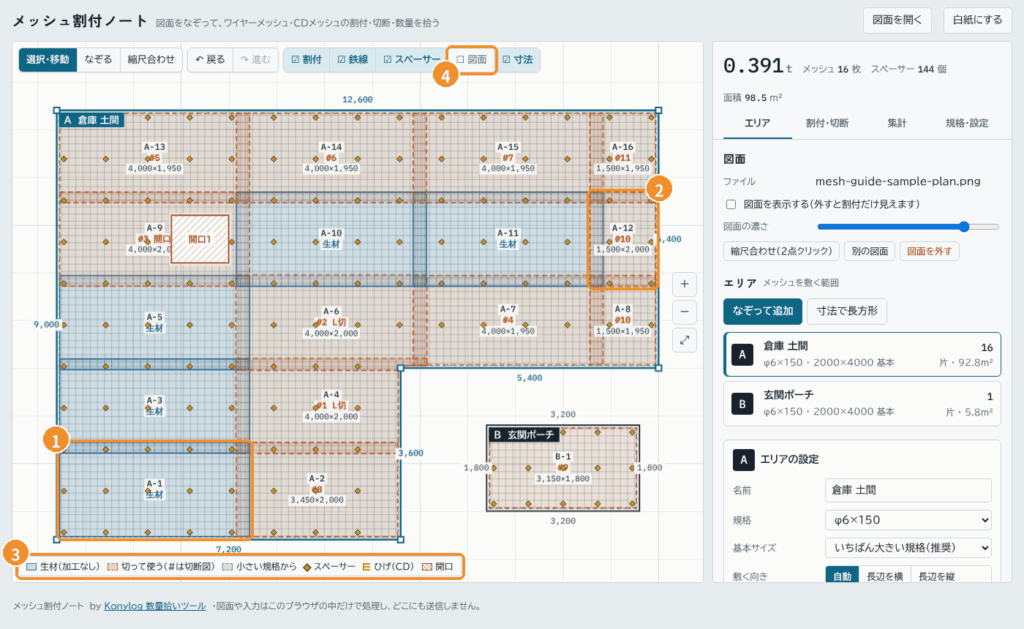
Task: Open the 規格・設定 tab
Action: coord(967,123)
